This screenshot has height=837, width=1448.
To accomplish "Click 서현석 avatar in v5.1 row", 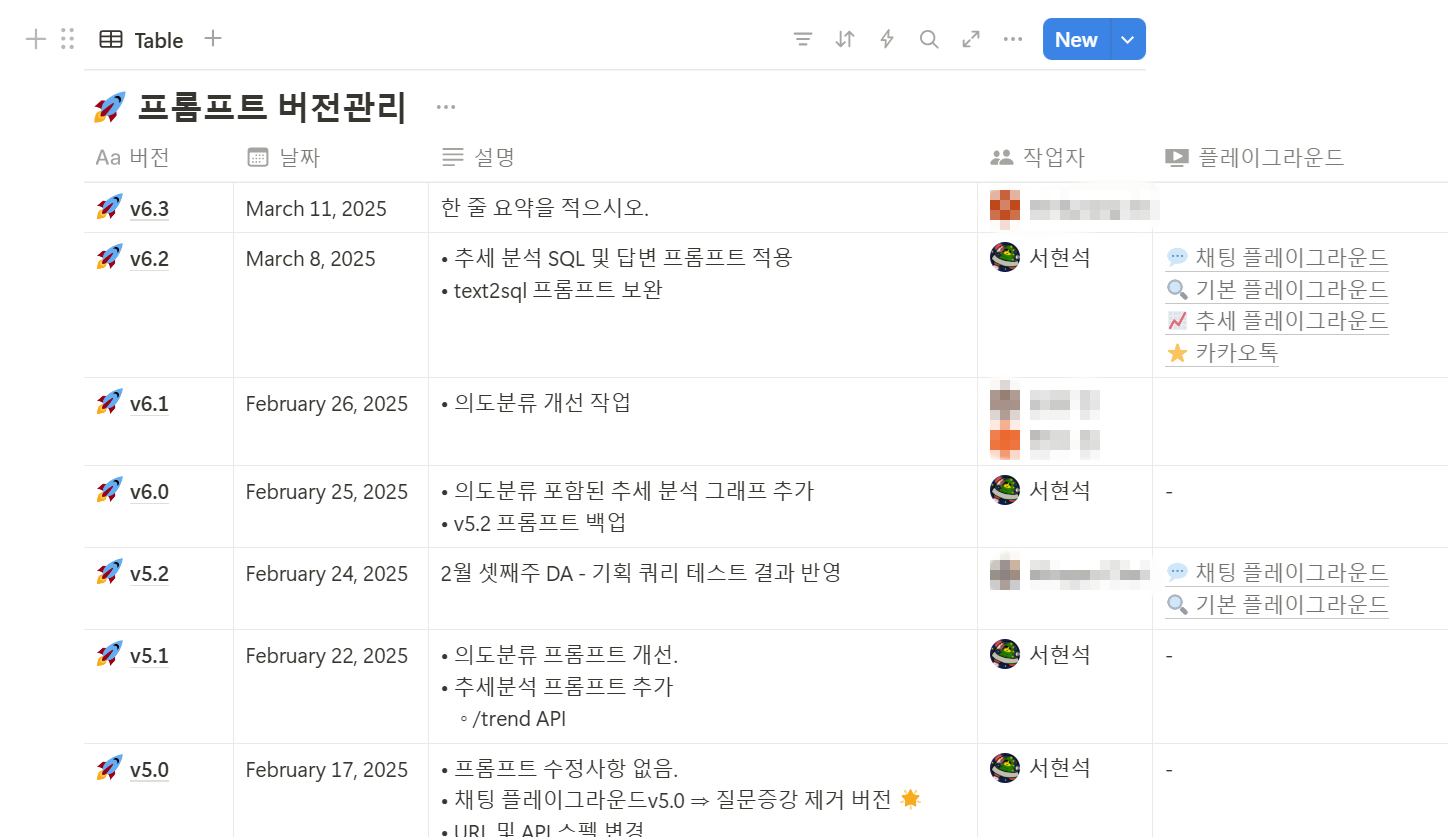I will [x=1004, y=654].
